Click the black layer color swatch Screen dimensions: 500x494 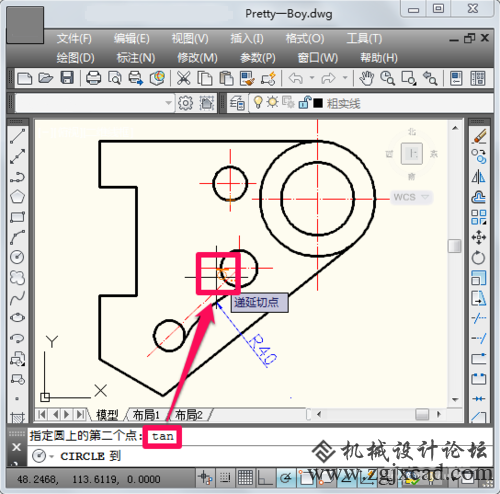[x=318, y=103]
